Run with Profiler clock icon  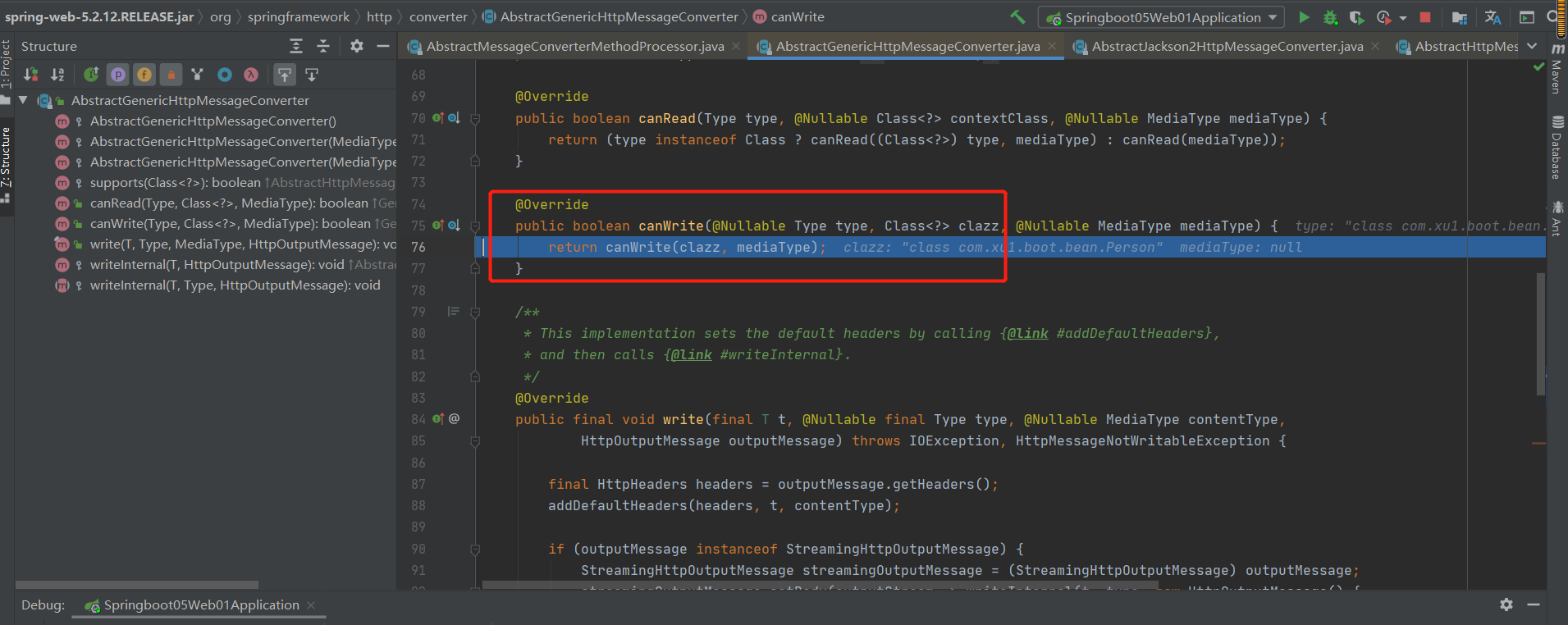click(x=1384, y=17)
